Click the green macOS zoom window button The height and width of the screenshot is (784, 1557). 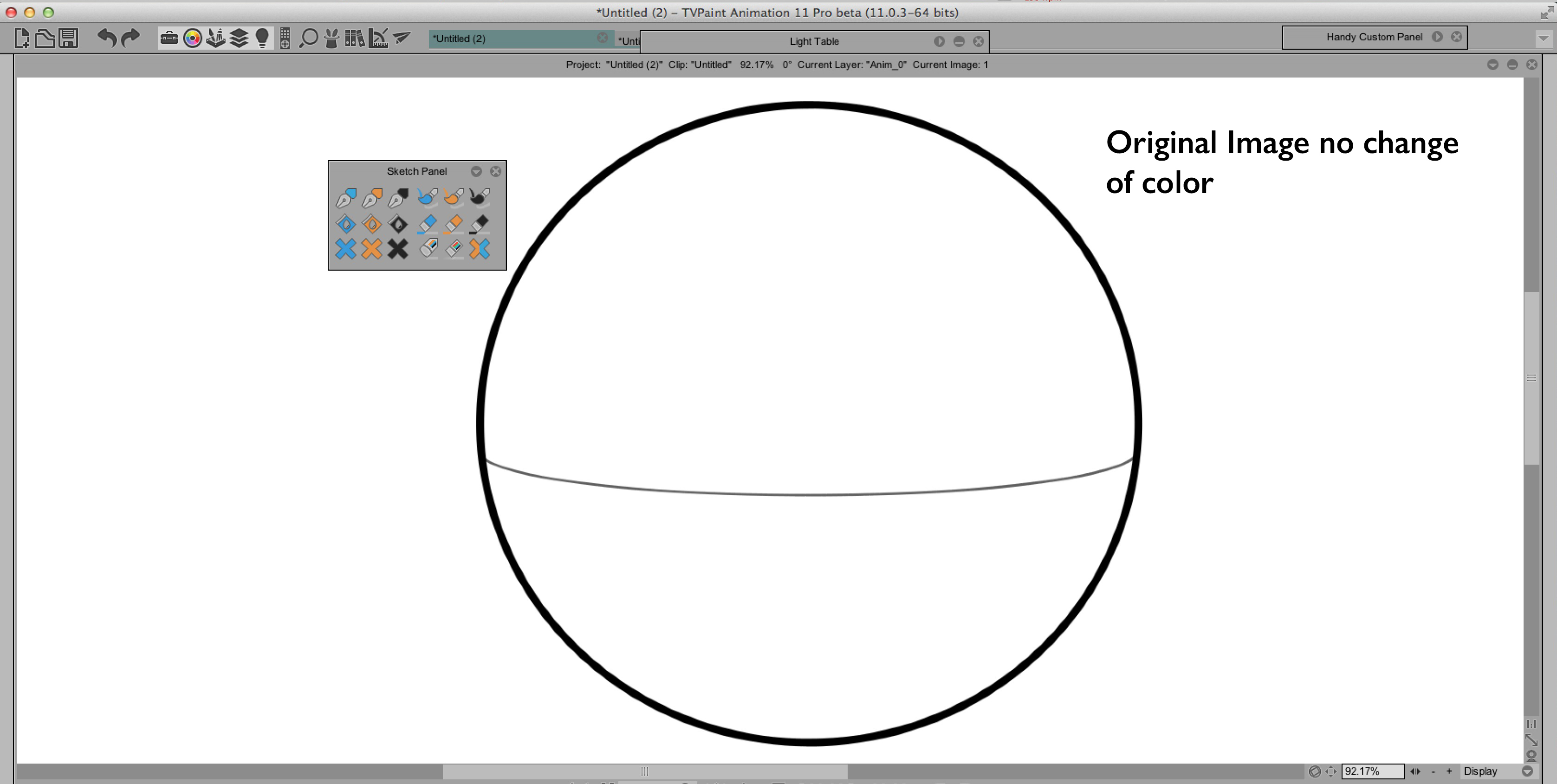coord(48,12)
